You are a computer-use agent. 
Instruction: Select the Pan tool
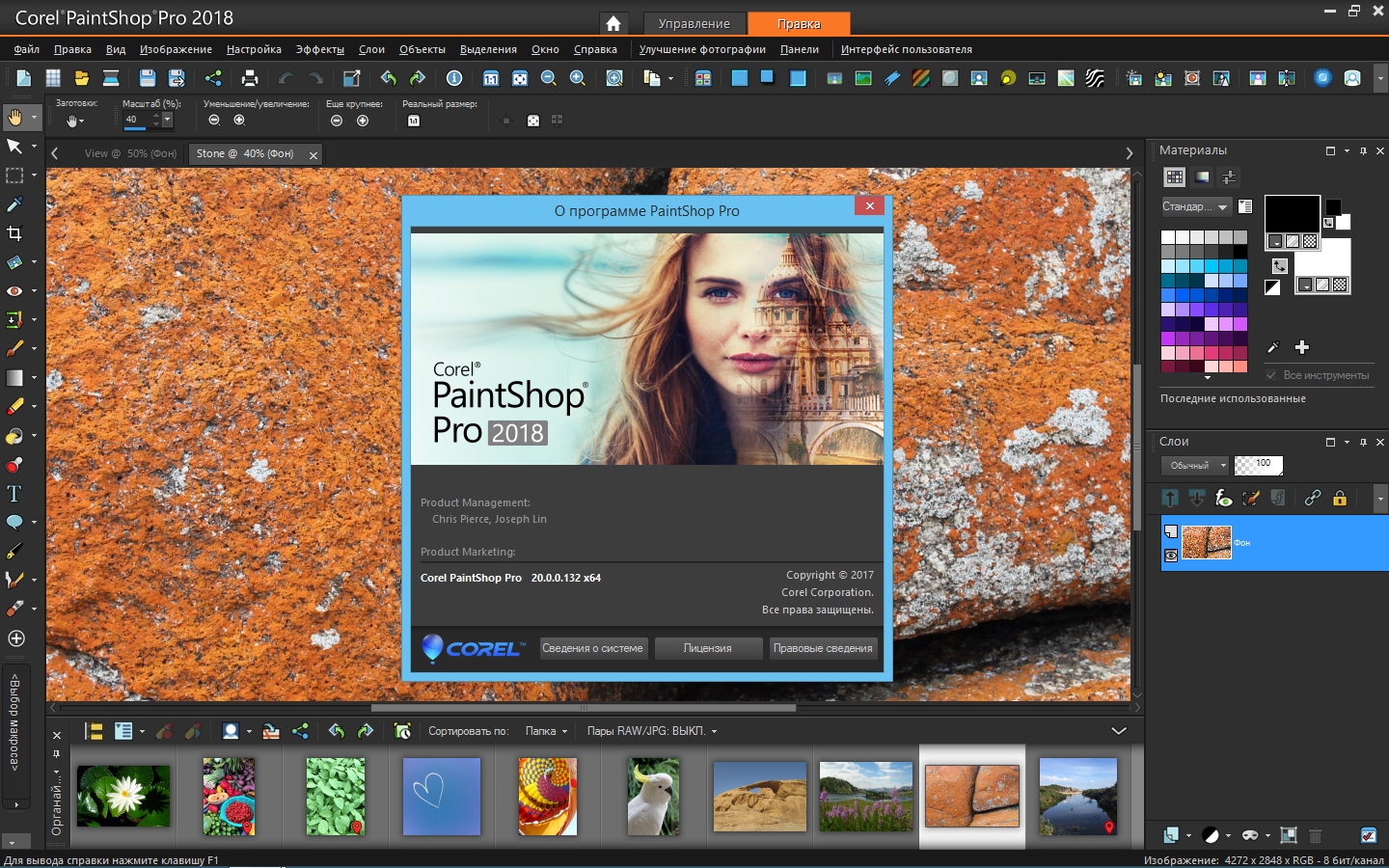point(15,118)
